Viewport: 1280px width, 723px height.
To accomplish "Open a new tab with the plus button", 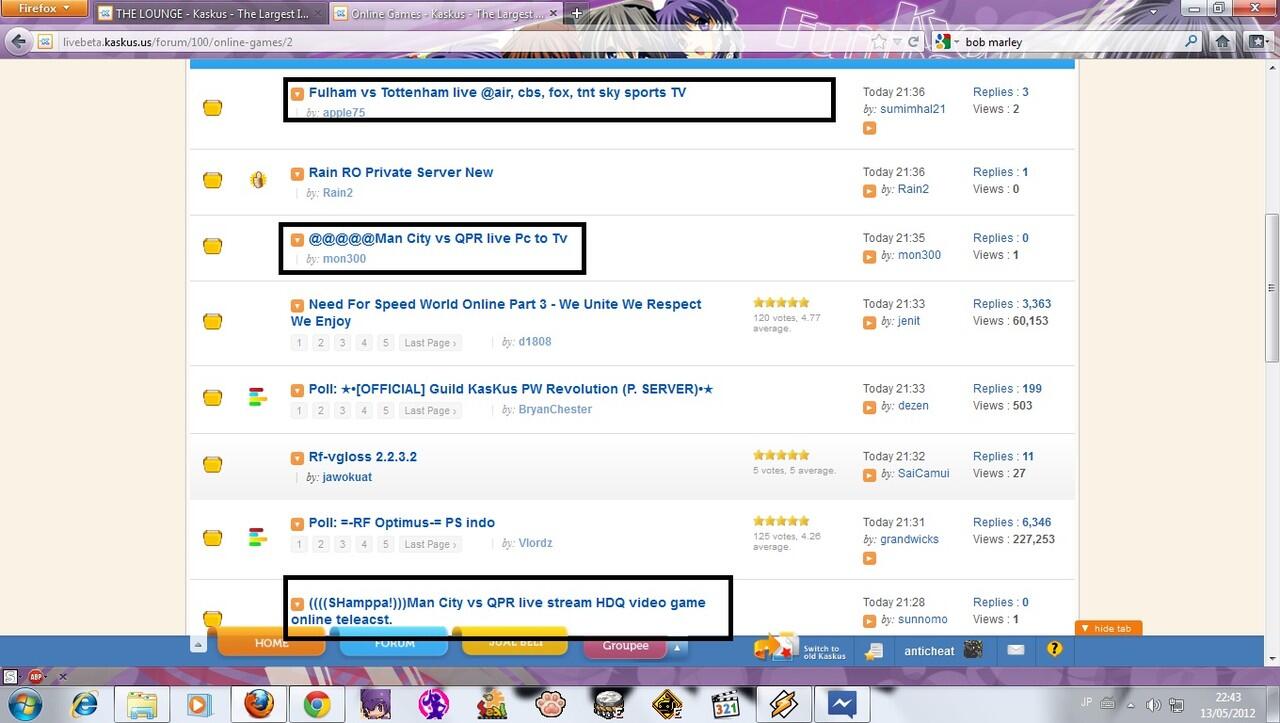I will click(576, 13).
